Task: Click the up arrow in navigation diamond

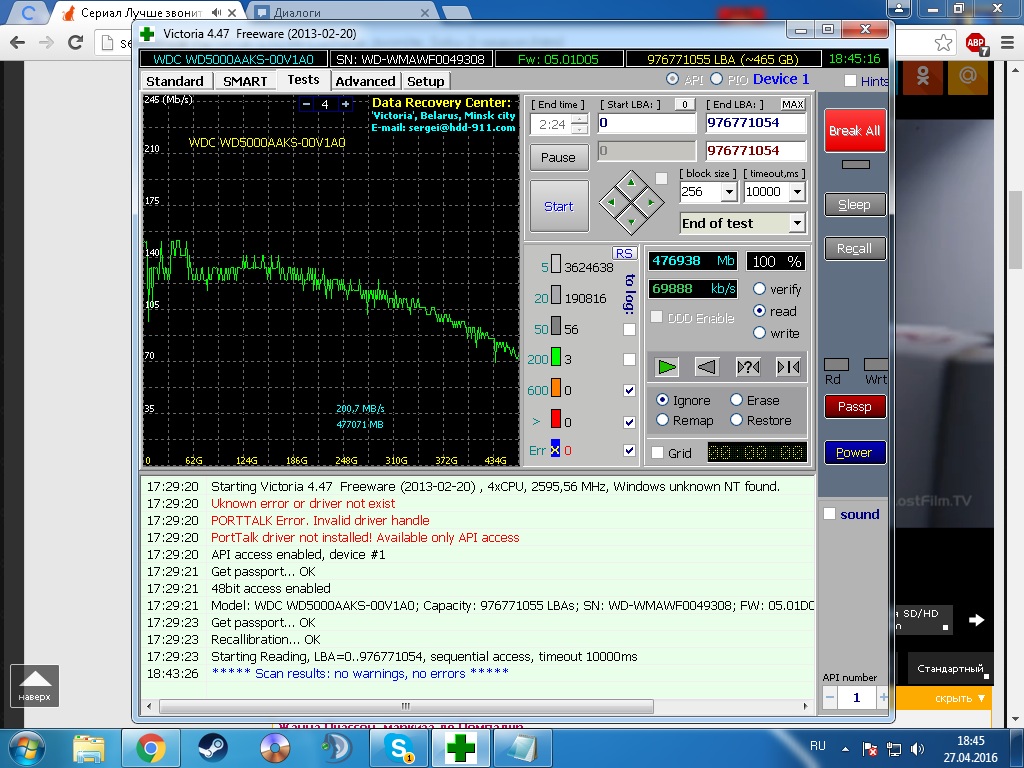Action: [x=631, y=182]
